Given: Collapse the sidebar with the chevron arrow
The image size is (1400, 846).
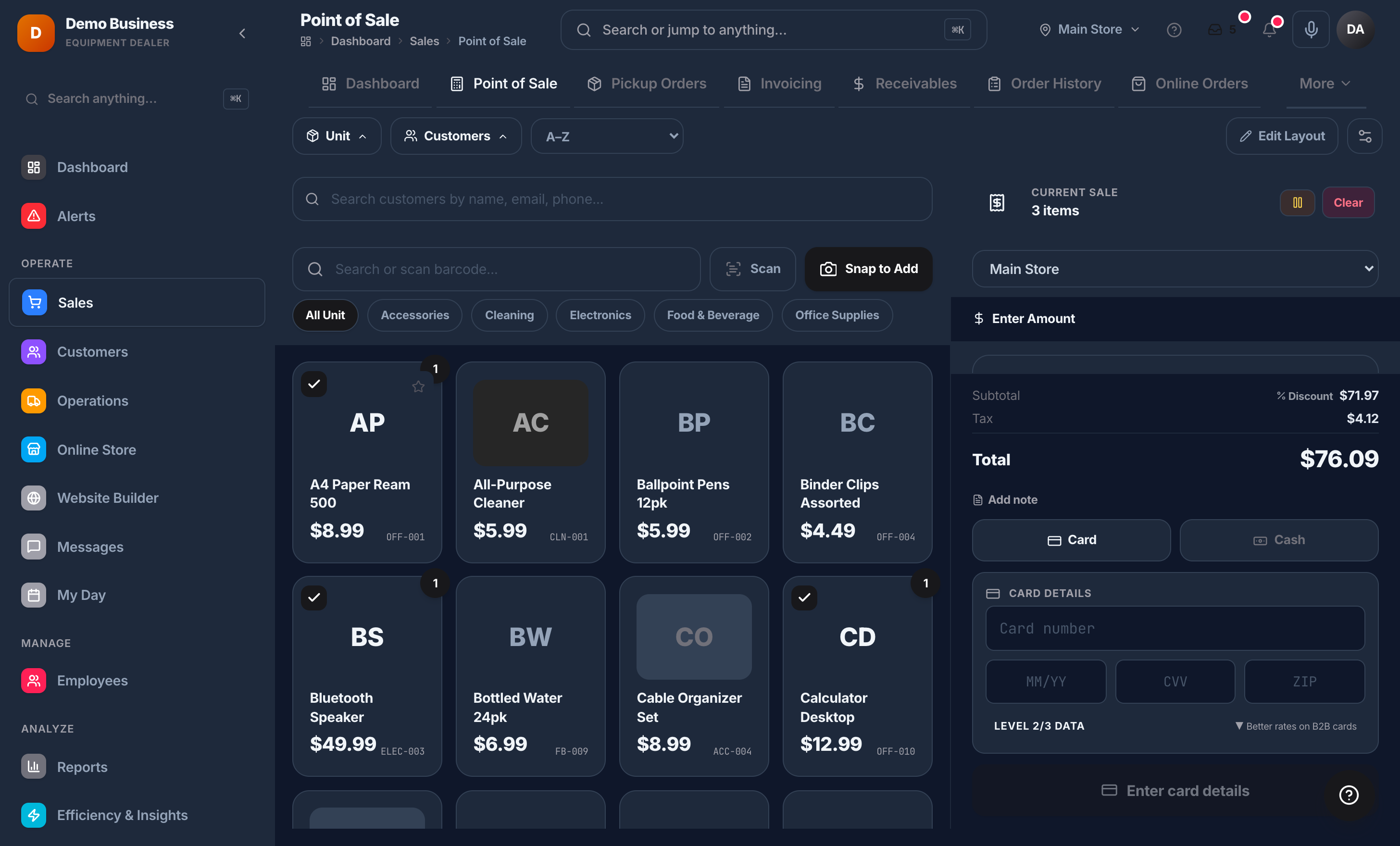Looking at the screenshot, I should click(x=242, y=34).
